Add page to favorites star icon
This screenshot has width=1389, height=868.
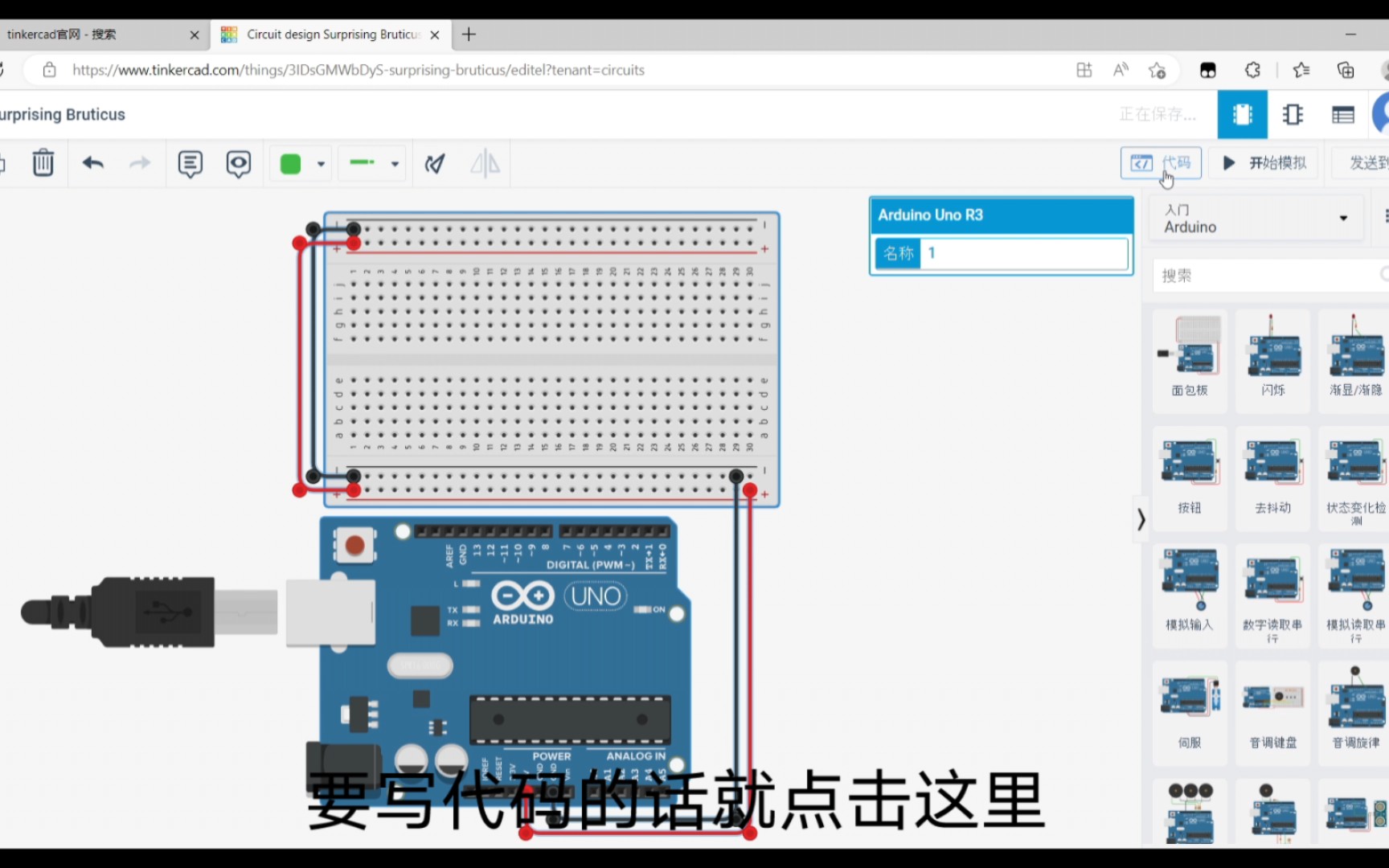1157,70
